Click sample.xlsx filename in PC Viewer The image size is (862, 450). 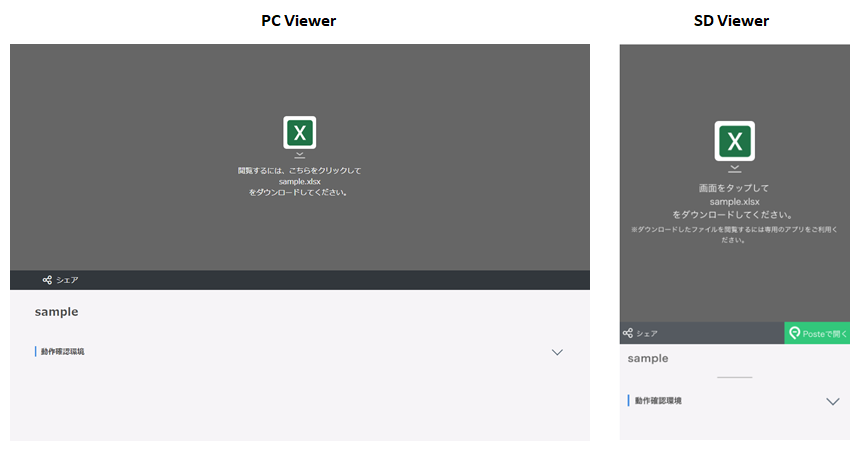[300, 181]
